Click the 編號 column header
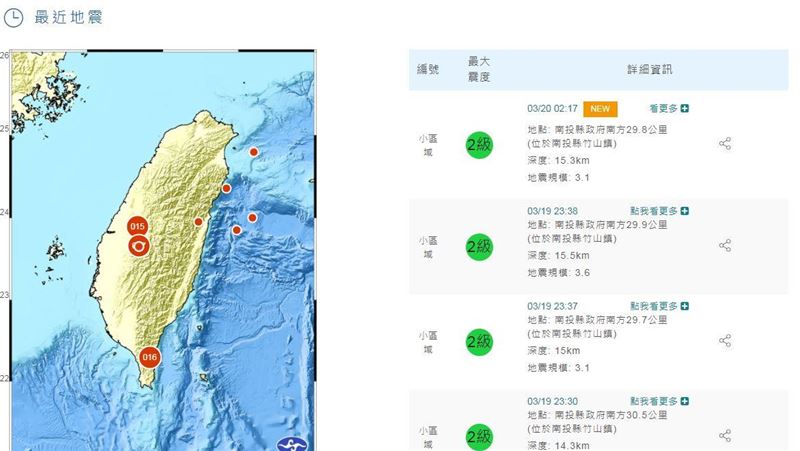This screenshot has width=800, height=451. coord(428,69)
